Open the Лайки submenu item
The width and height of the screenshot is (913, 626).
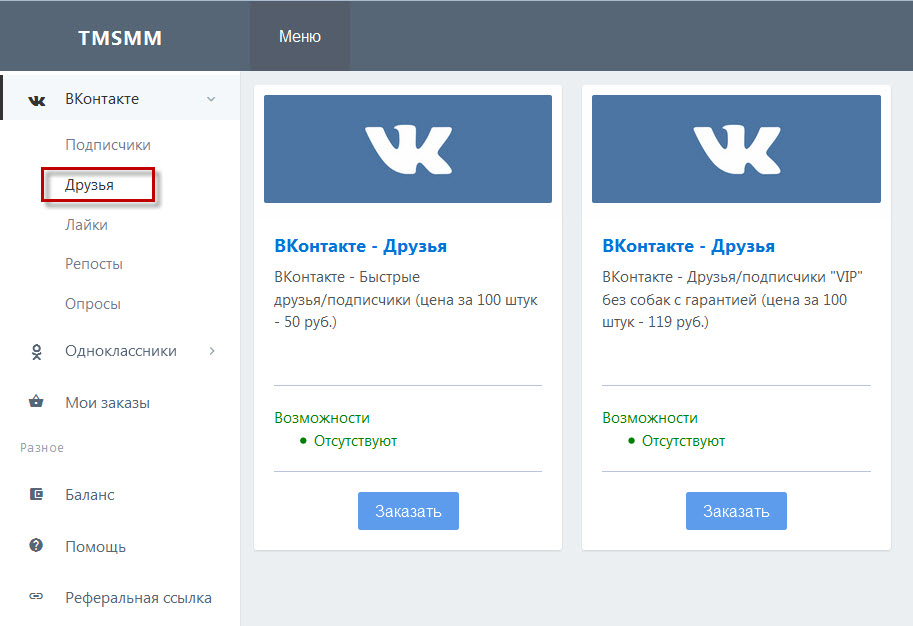86,225
